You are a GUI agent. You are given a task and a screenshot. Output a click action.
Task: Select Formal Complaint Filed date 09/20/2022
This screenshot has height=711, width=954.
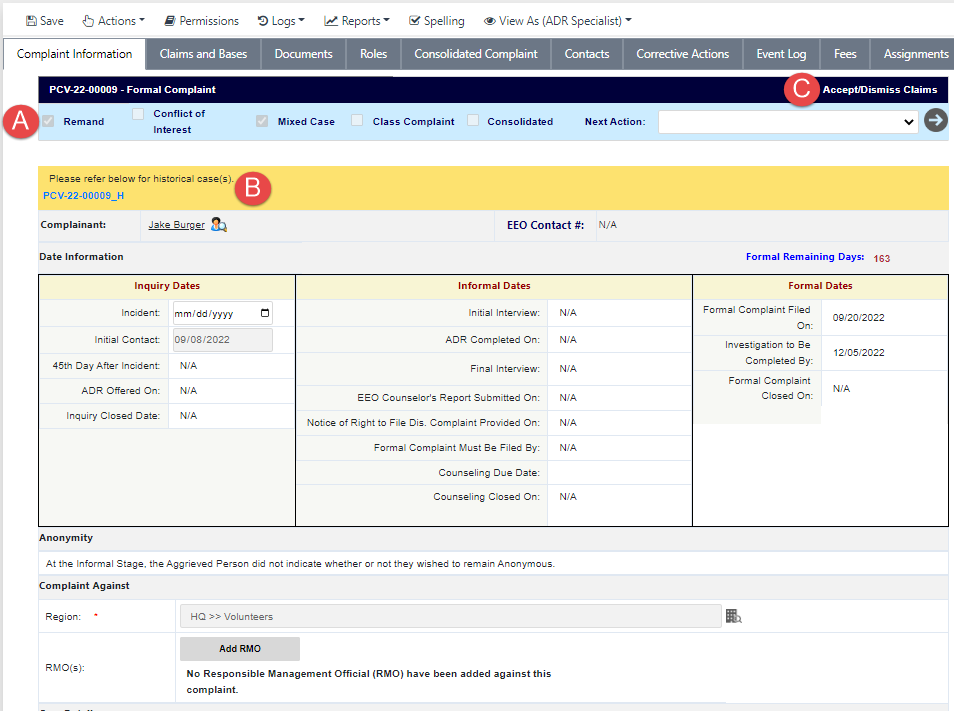pyautogui.click(x=858, y=317)
